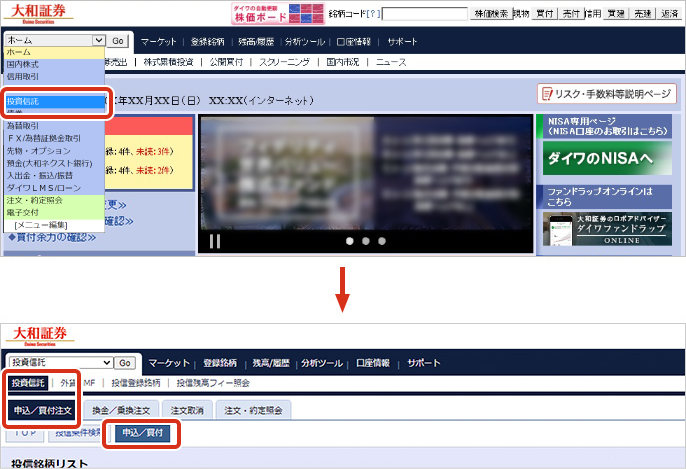
Task: Select the third carousel dot
Action: point(382,241)
